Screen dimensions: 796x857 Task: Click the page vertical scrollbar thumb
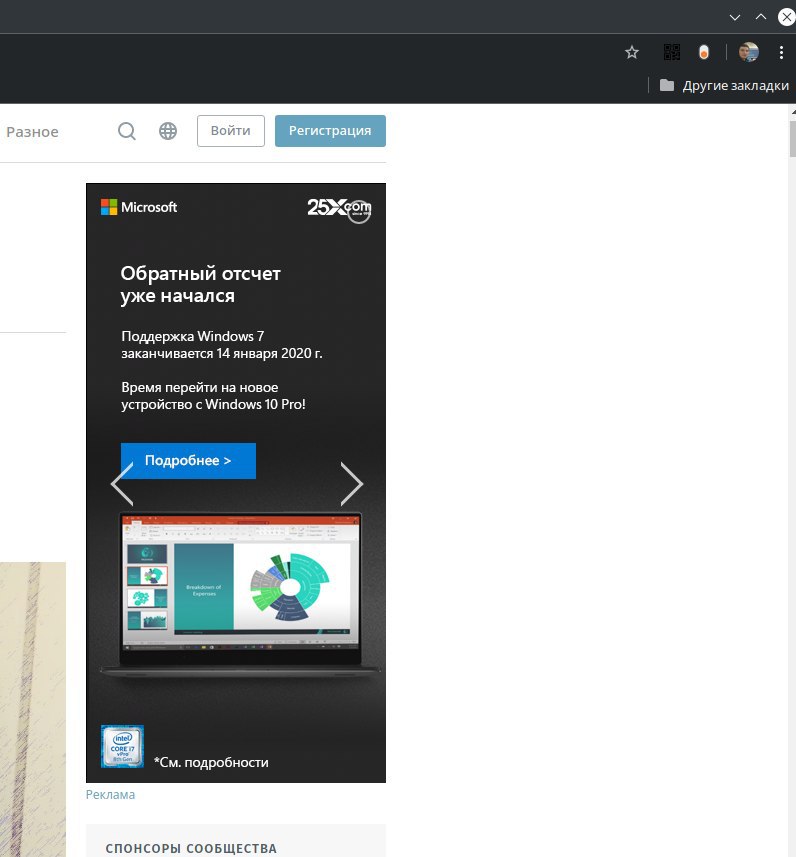(792, 139)
